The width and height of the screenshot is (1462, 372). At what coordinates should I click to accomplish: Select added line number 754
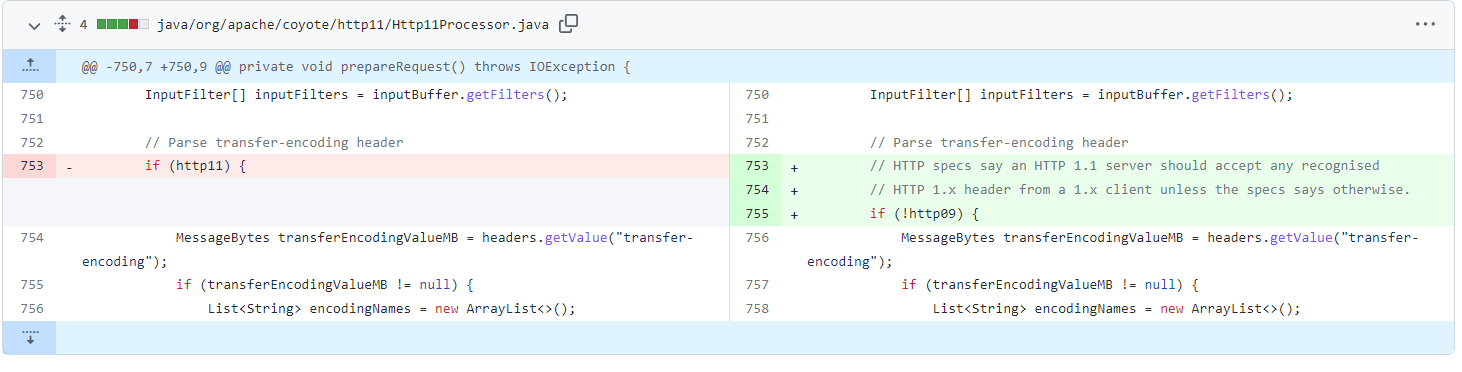coord(756,190)
